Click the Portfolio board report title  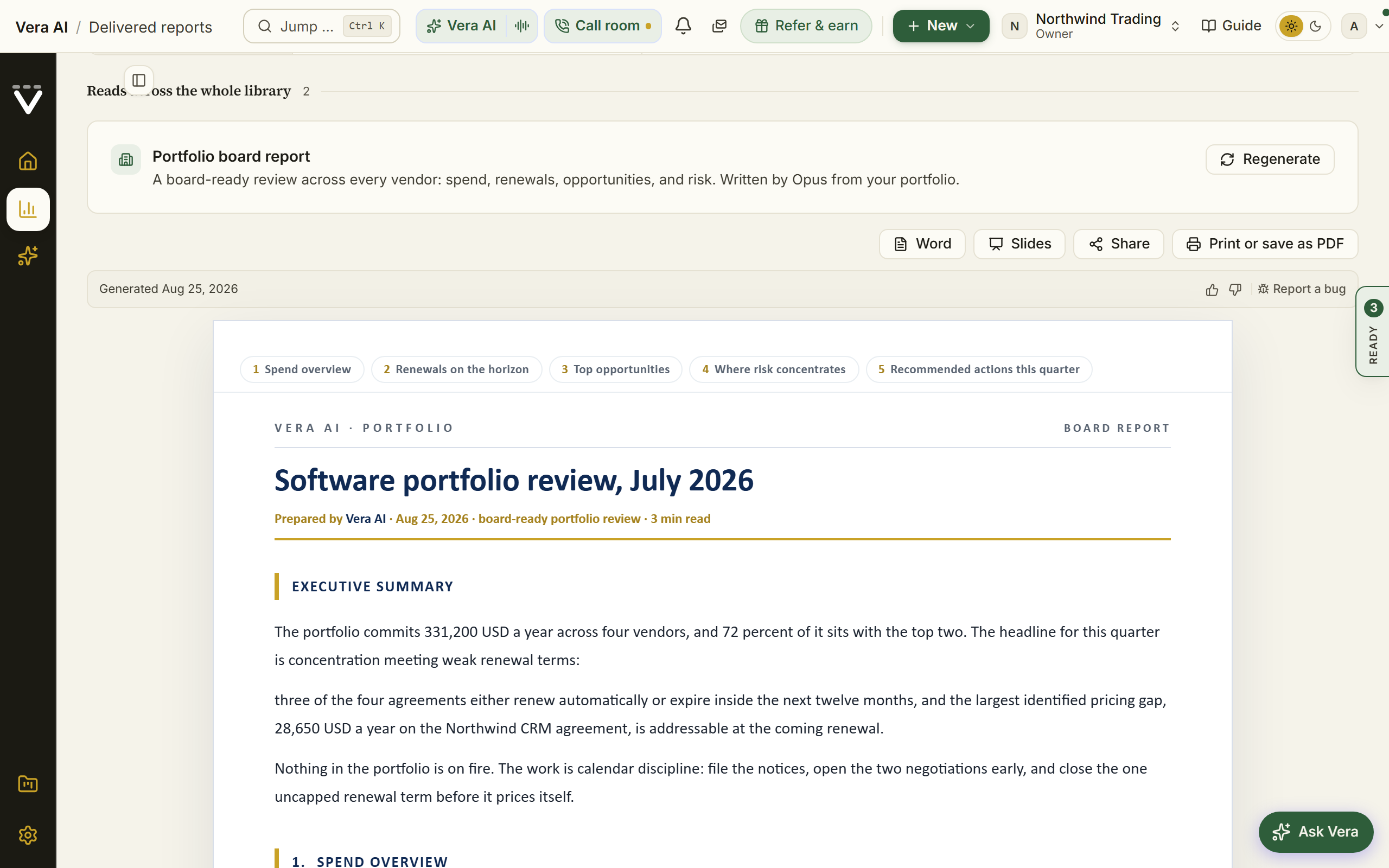(231, 156)
